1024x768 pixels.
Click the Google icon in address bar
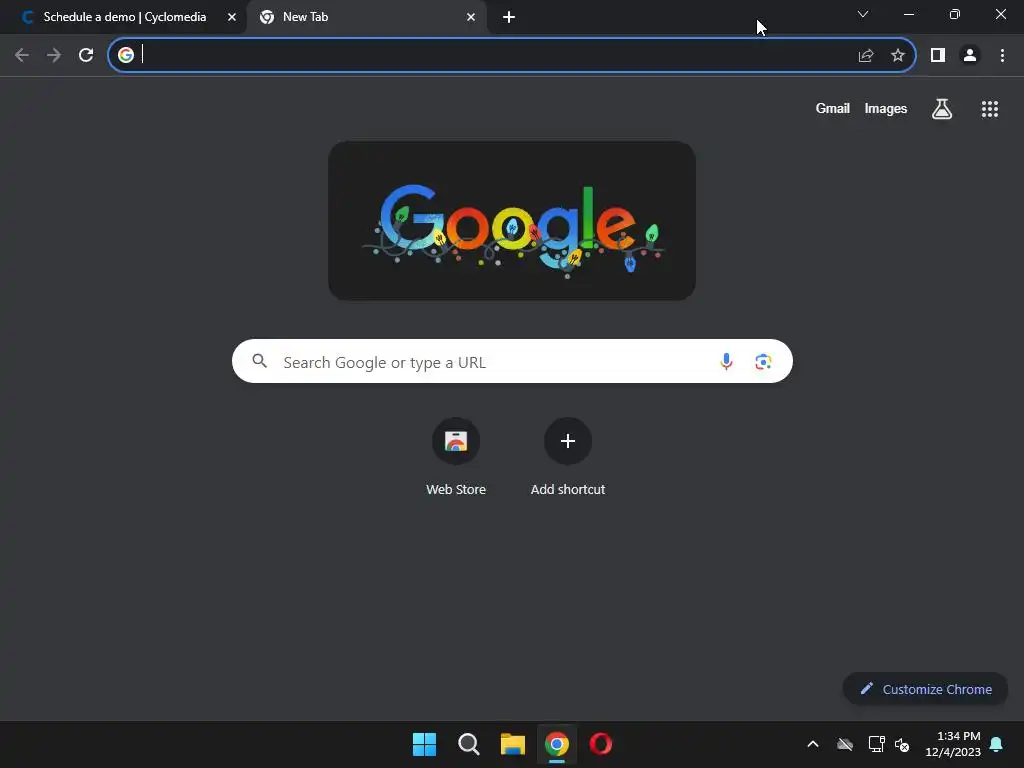coord(126,55)
